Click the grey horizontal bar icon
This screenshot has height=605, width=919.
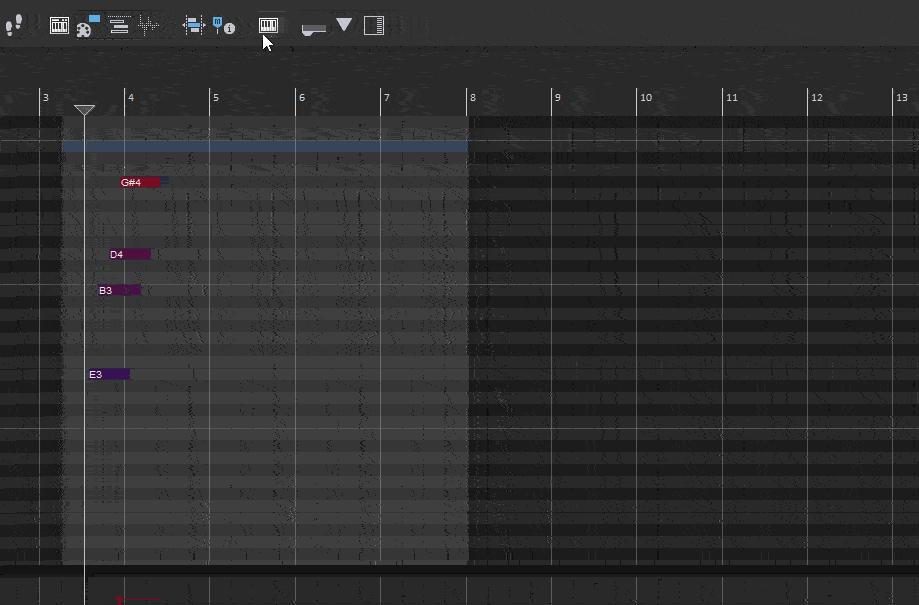click(314, 29)
